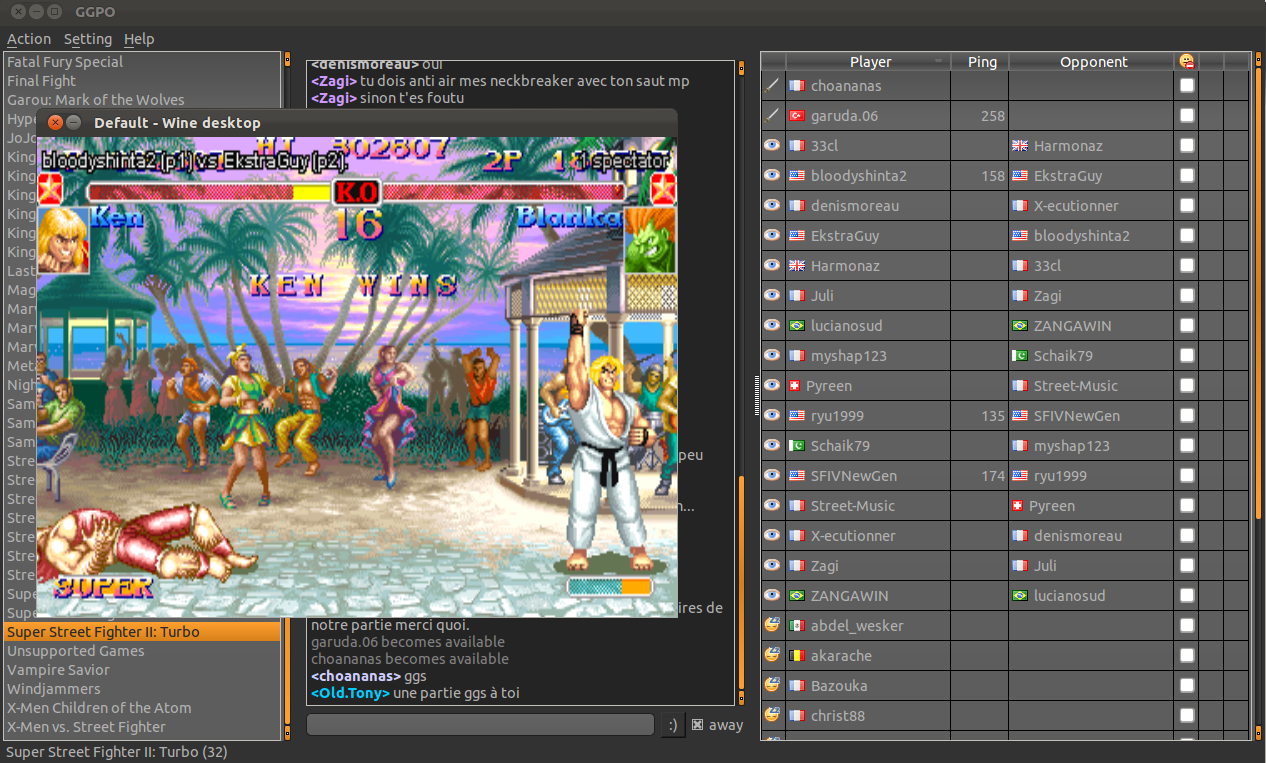
Task: Select Final Fight channel
Action: 142,81
